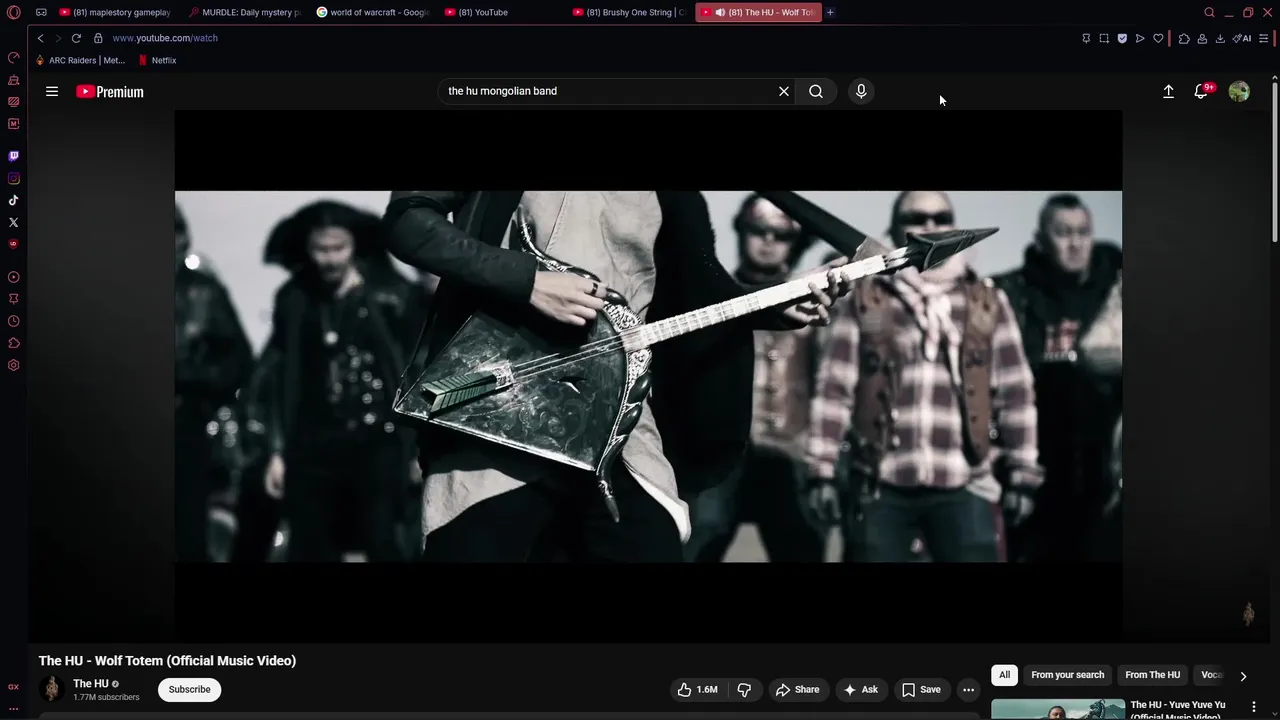Image resolution: width=1280 pixels, height=720 pixels.
Task: Show next filter chips arrow
Action: [x=1243, y=676]
